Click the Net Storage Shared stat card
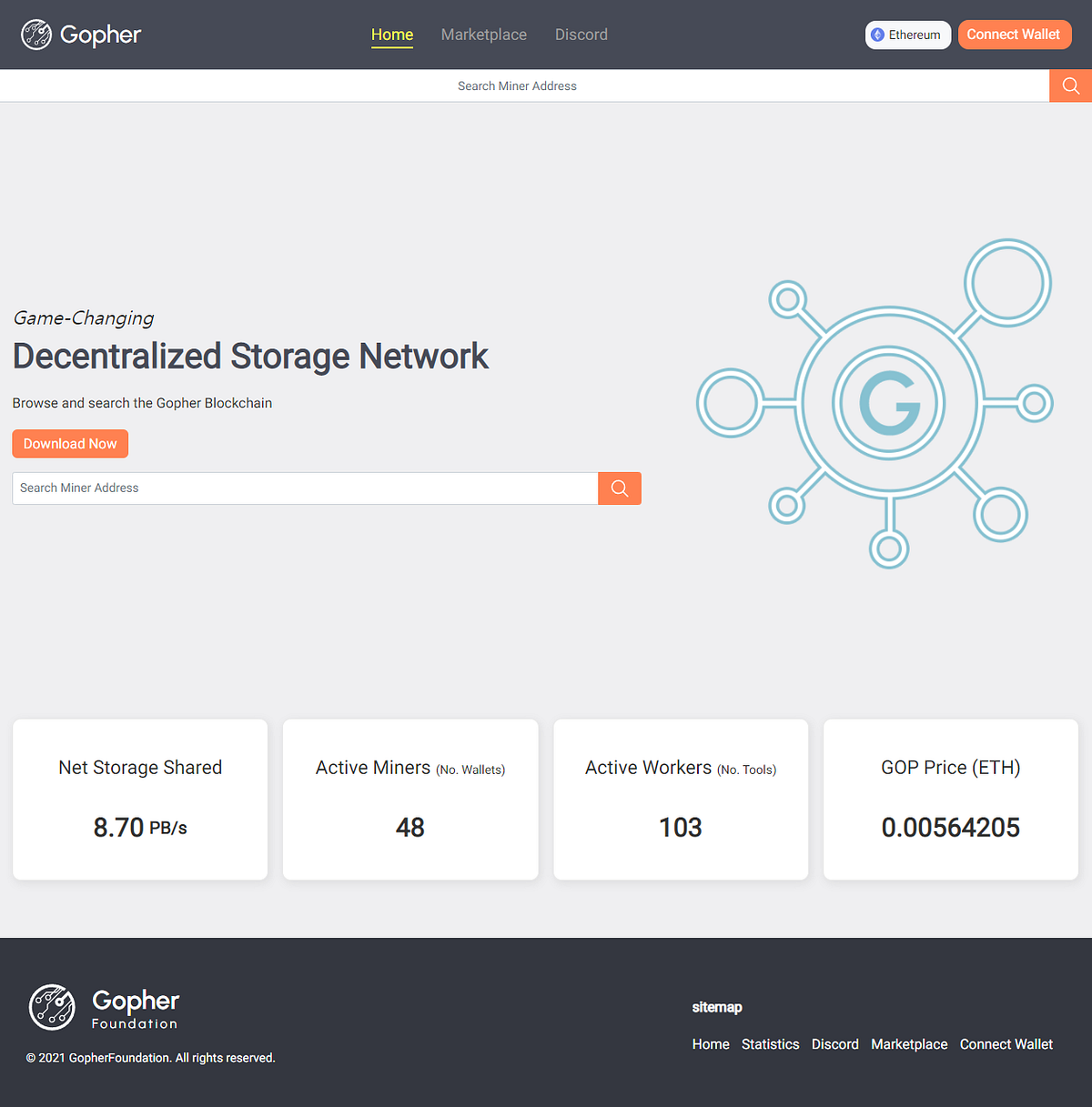 (139, 800)
